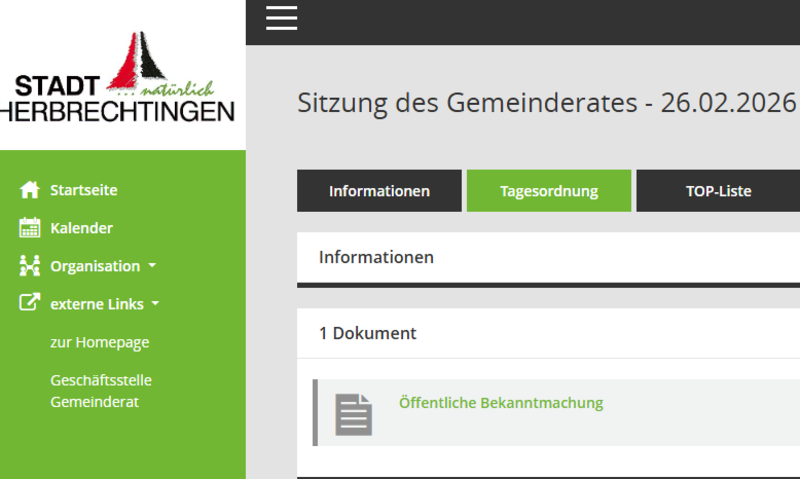Open Geschäftsstelle Gemeinderat link

(x=100, y=391)
